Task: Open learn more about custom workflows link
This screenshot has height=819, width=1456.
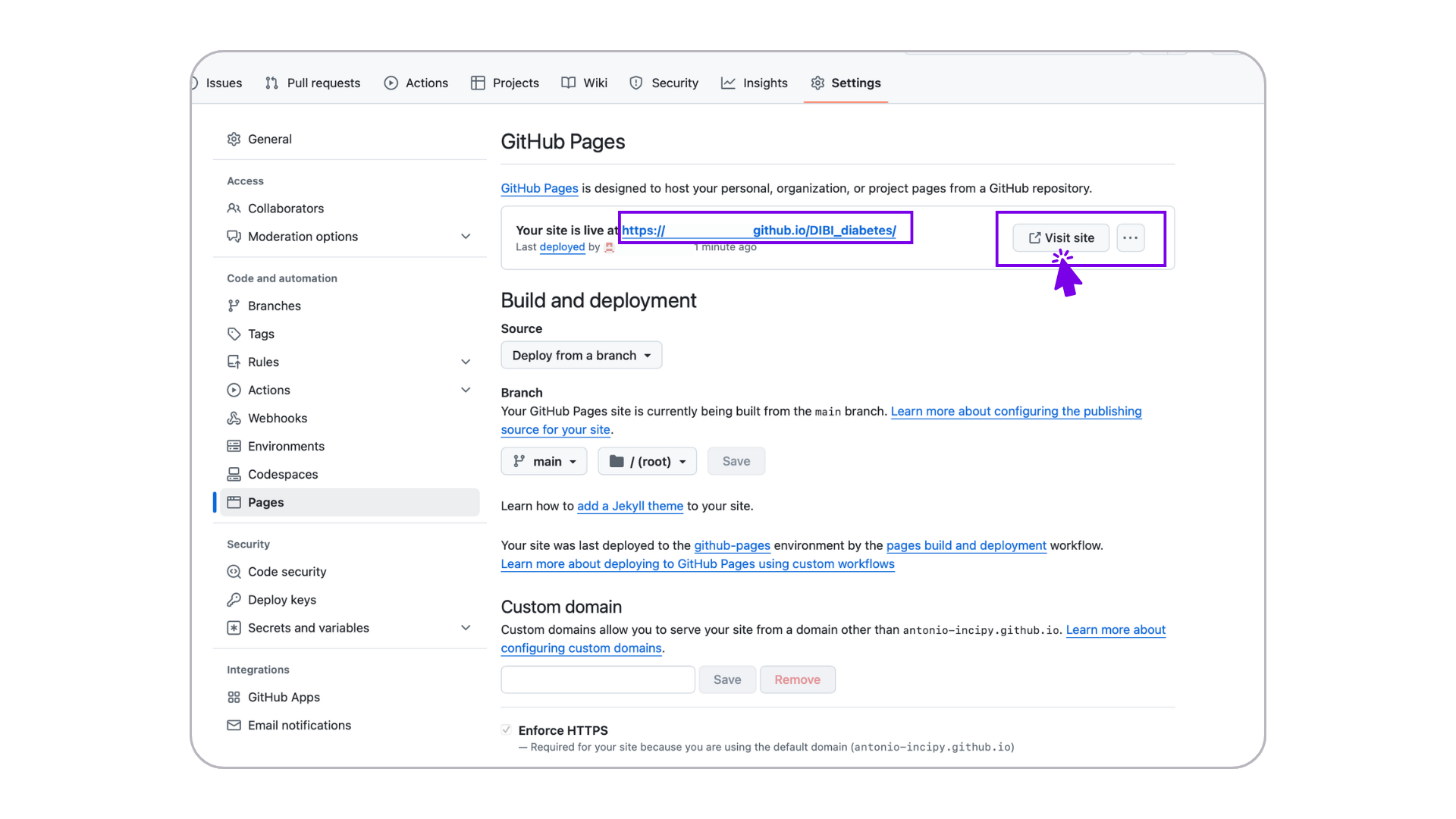Action: point(698,563)
